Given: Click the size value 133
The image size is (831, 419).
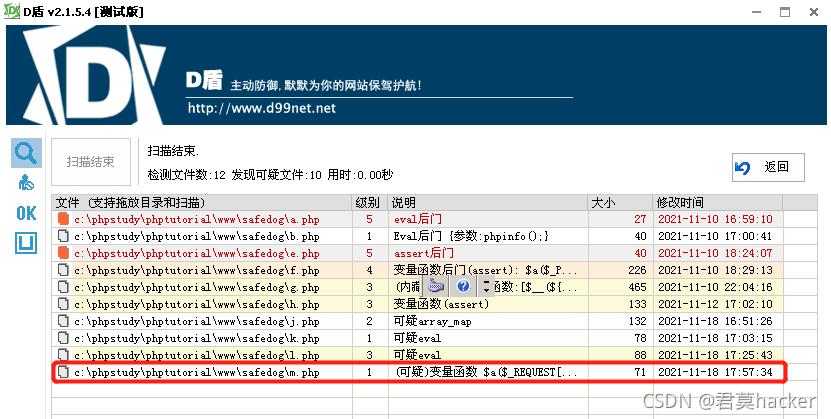Looking at the screenshot, I should (x=637, y=304).
